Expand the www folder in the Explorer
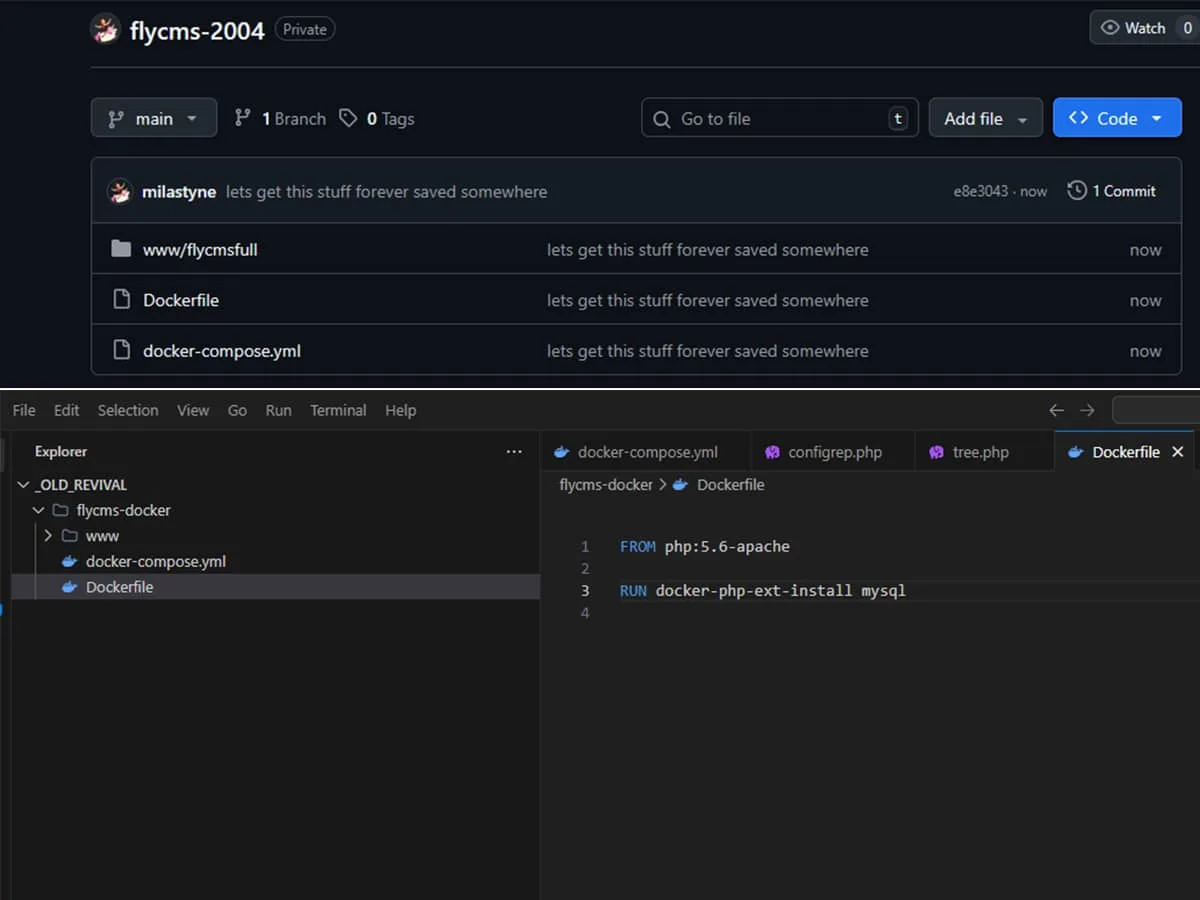The image size is (1200, 900). click(x=49, y=536)
